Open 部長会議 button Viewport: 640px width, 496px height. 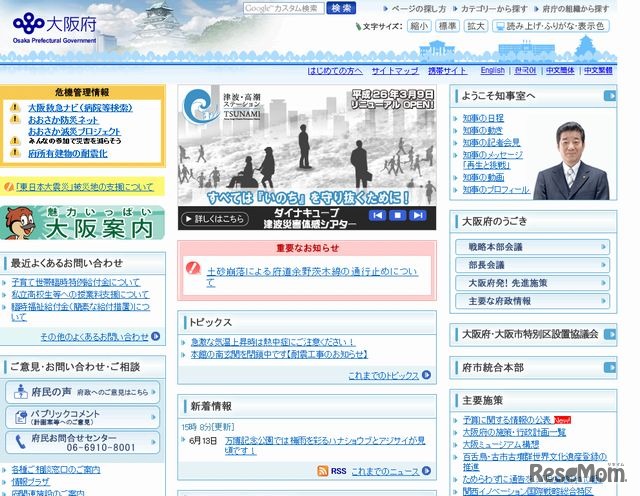coord(533,265)
